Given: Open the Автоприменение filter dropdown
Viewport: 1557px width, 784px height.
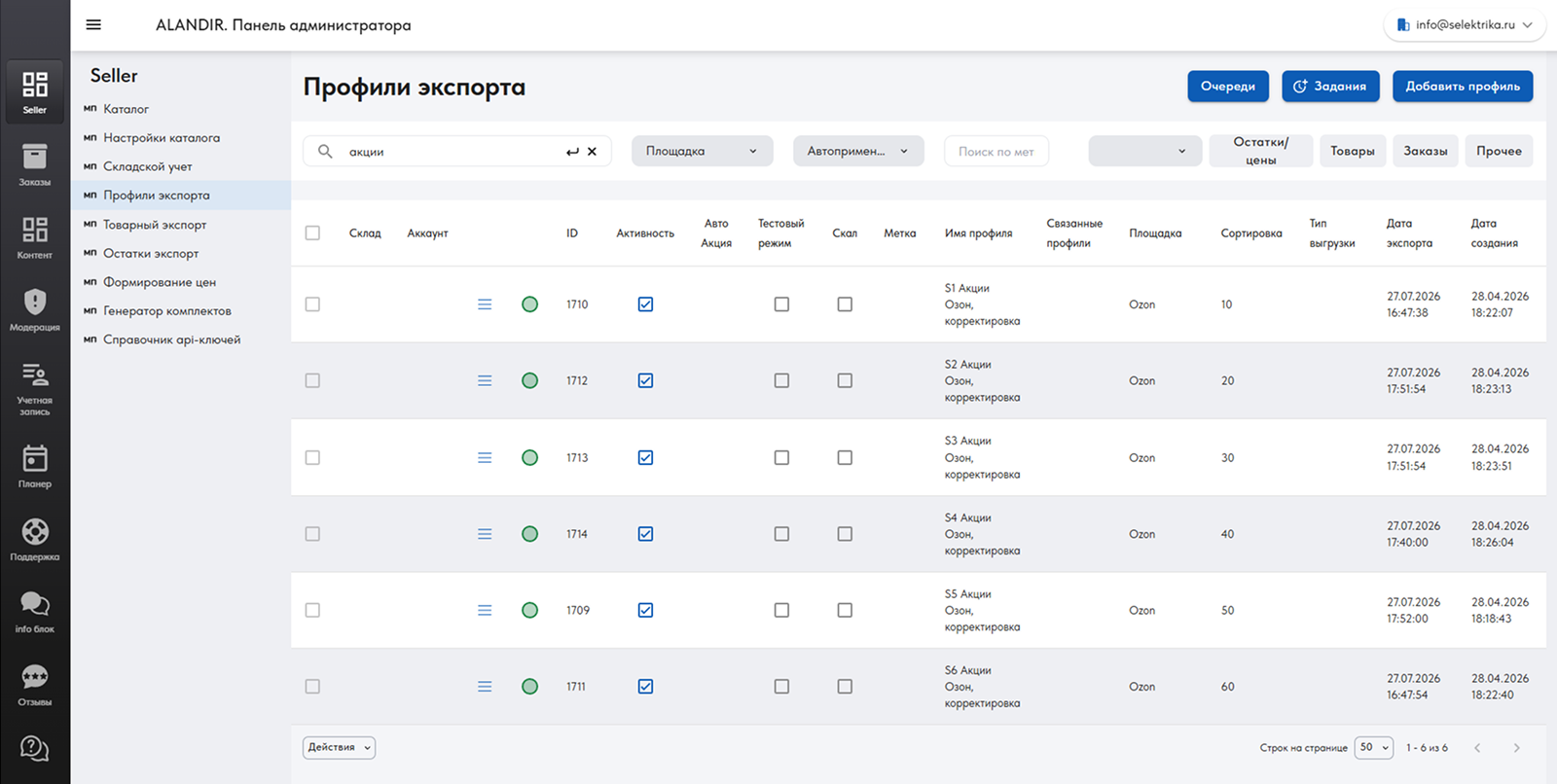Looking at the screenshot, I should (858, 151).
